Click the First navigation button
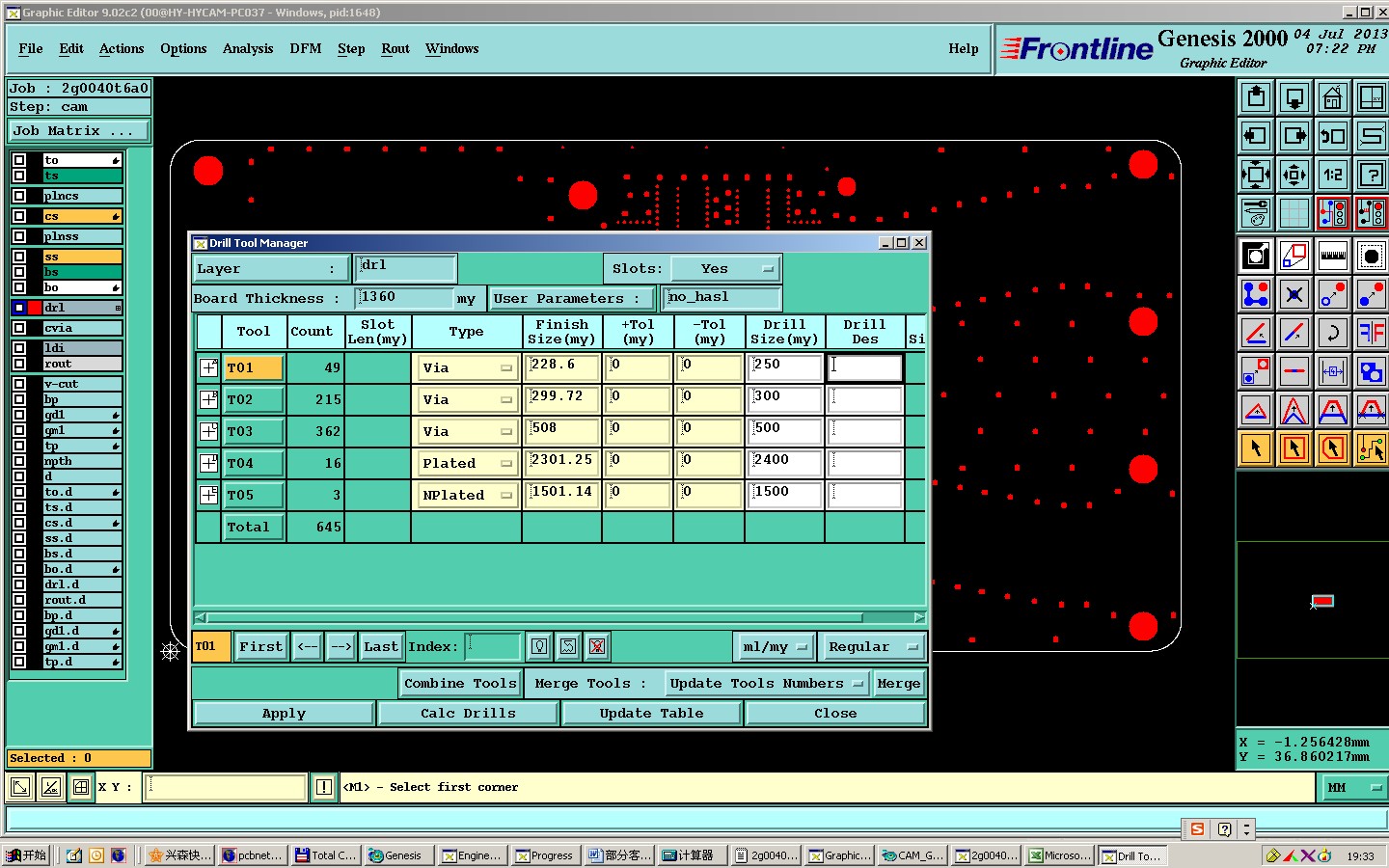Screen dimensions: 1389x868 (x=261, y=646)
